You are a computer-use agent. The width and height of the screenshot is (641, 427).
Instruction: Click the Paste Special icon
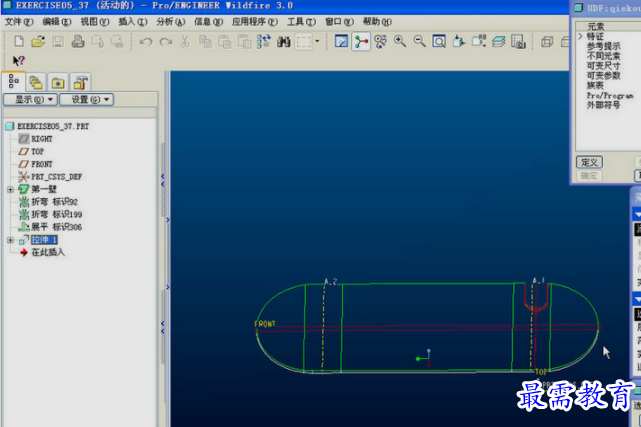click(244, 41)
